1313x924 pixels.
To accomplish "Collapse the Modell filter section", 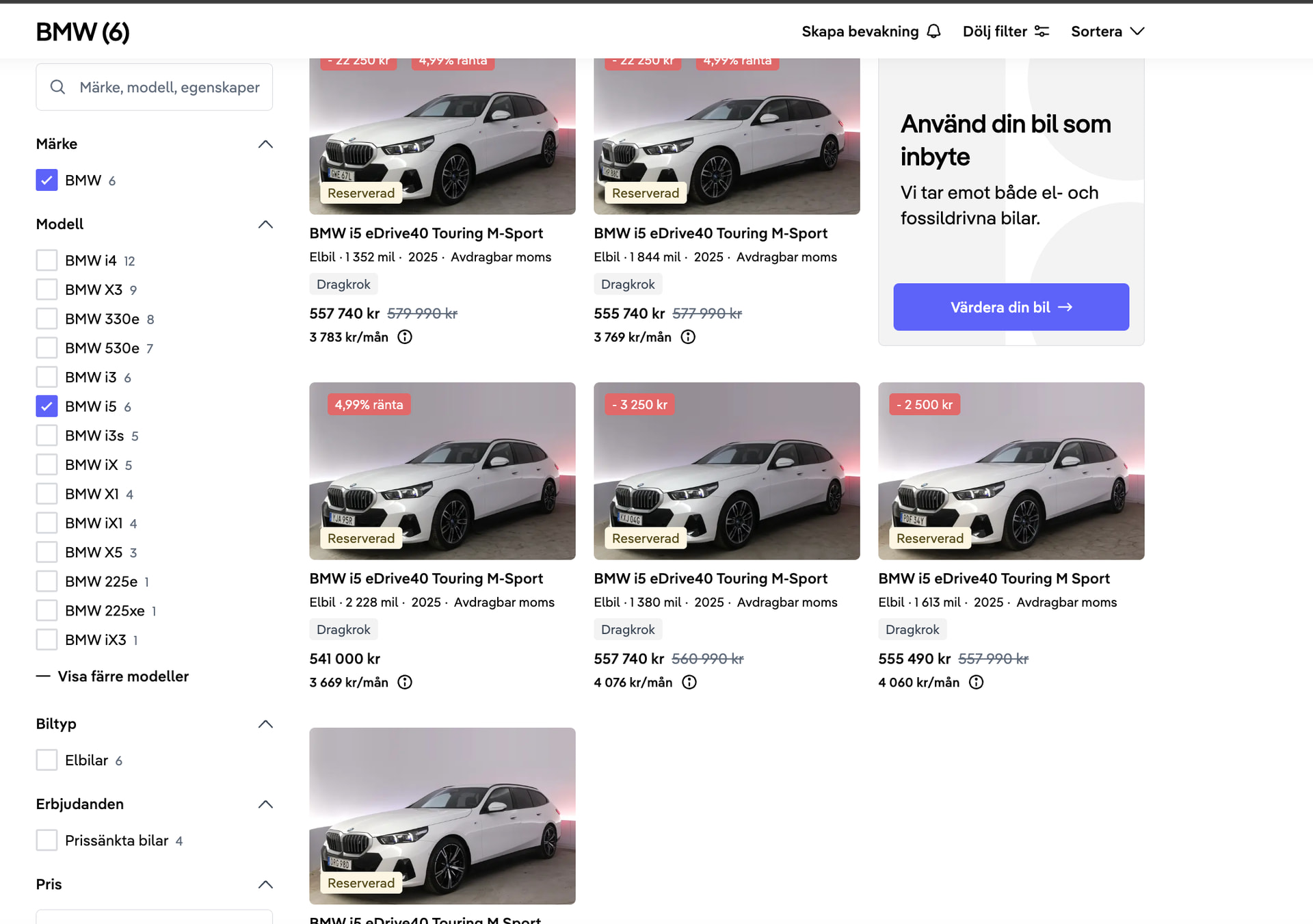I will [265, 224].
